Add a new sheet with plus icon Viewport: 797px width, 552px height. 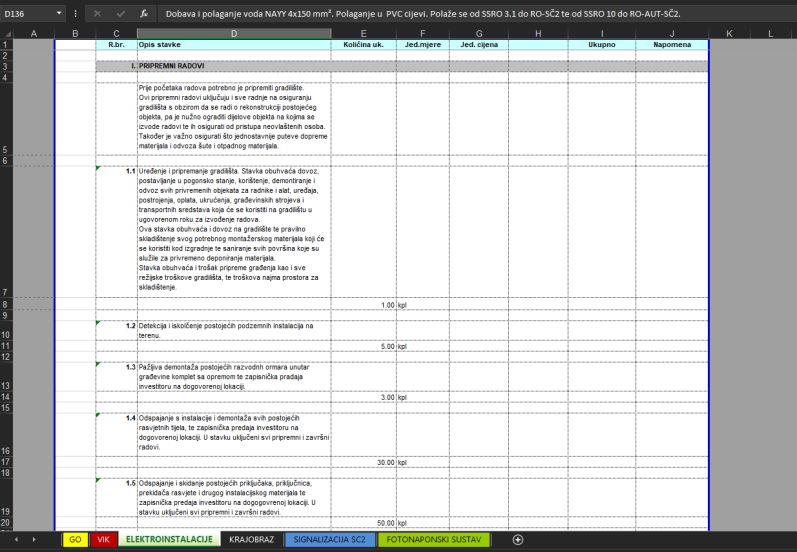[517, 540]
